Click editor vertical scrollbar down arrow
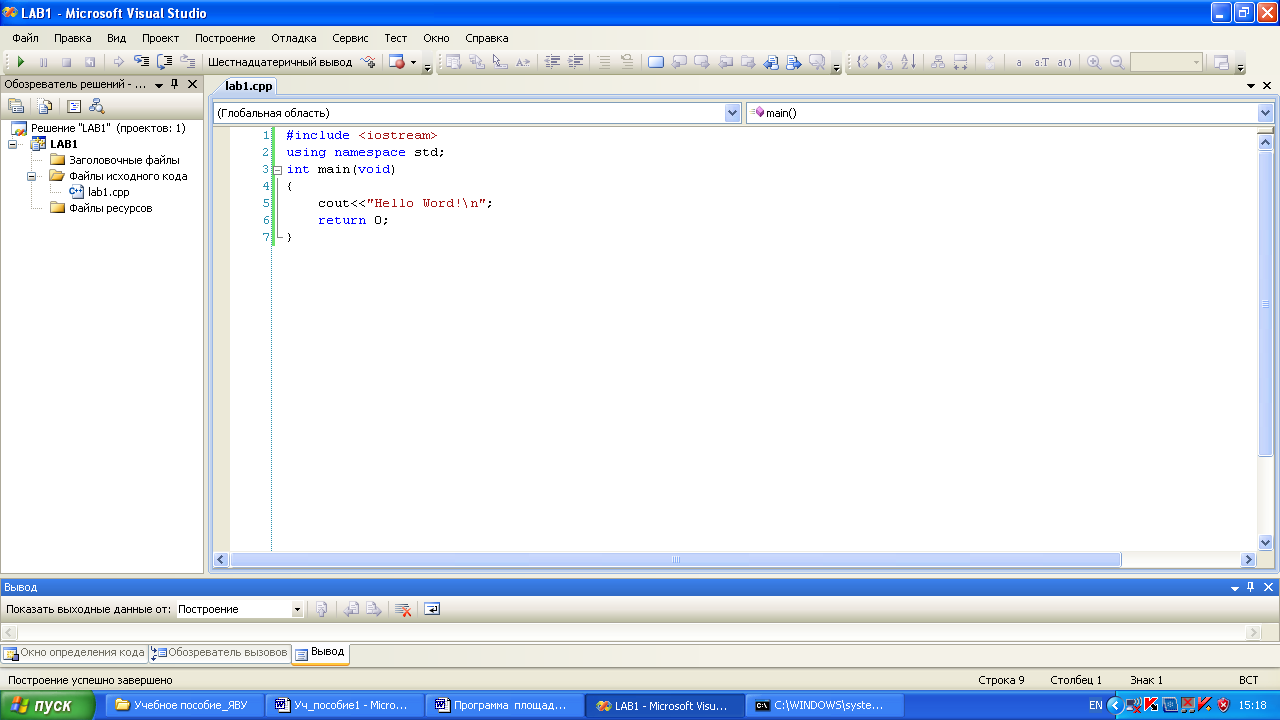Screen dimensions: 1280x720 pos(1265,542)
